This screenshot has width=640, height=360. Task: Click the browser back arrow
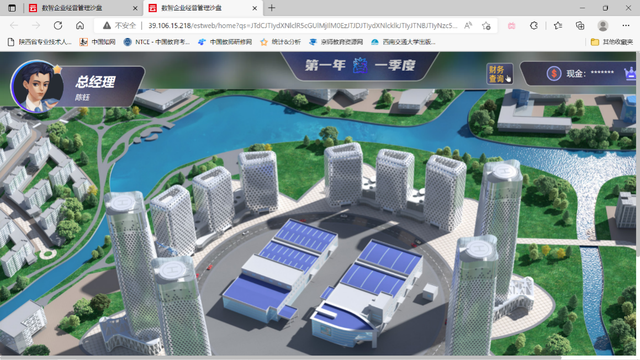point(14,26)
